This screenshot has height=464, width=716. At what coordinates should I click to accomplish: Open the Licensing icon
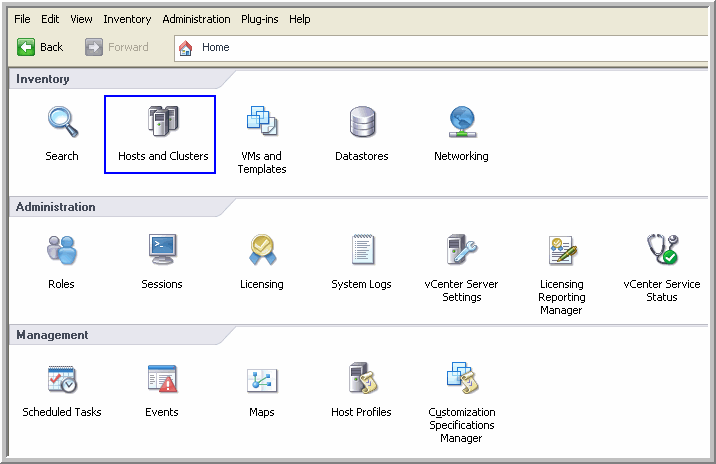(262, 251)
